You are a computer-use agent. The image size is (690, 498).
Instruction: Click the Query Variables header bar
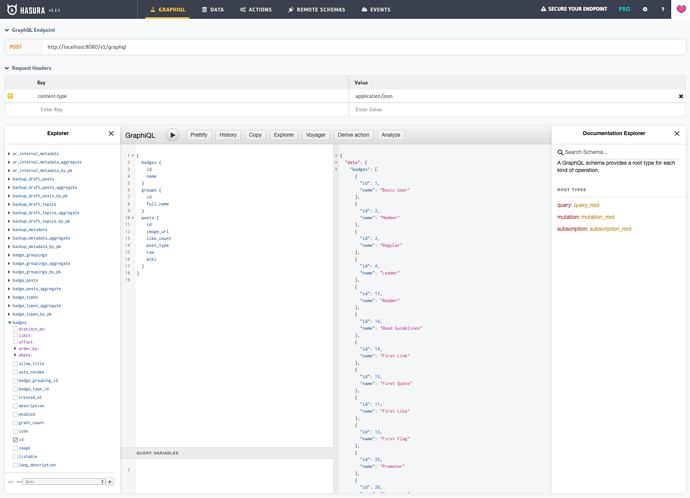tap(227, 453)
